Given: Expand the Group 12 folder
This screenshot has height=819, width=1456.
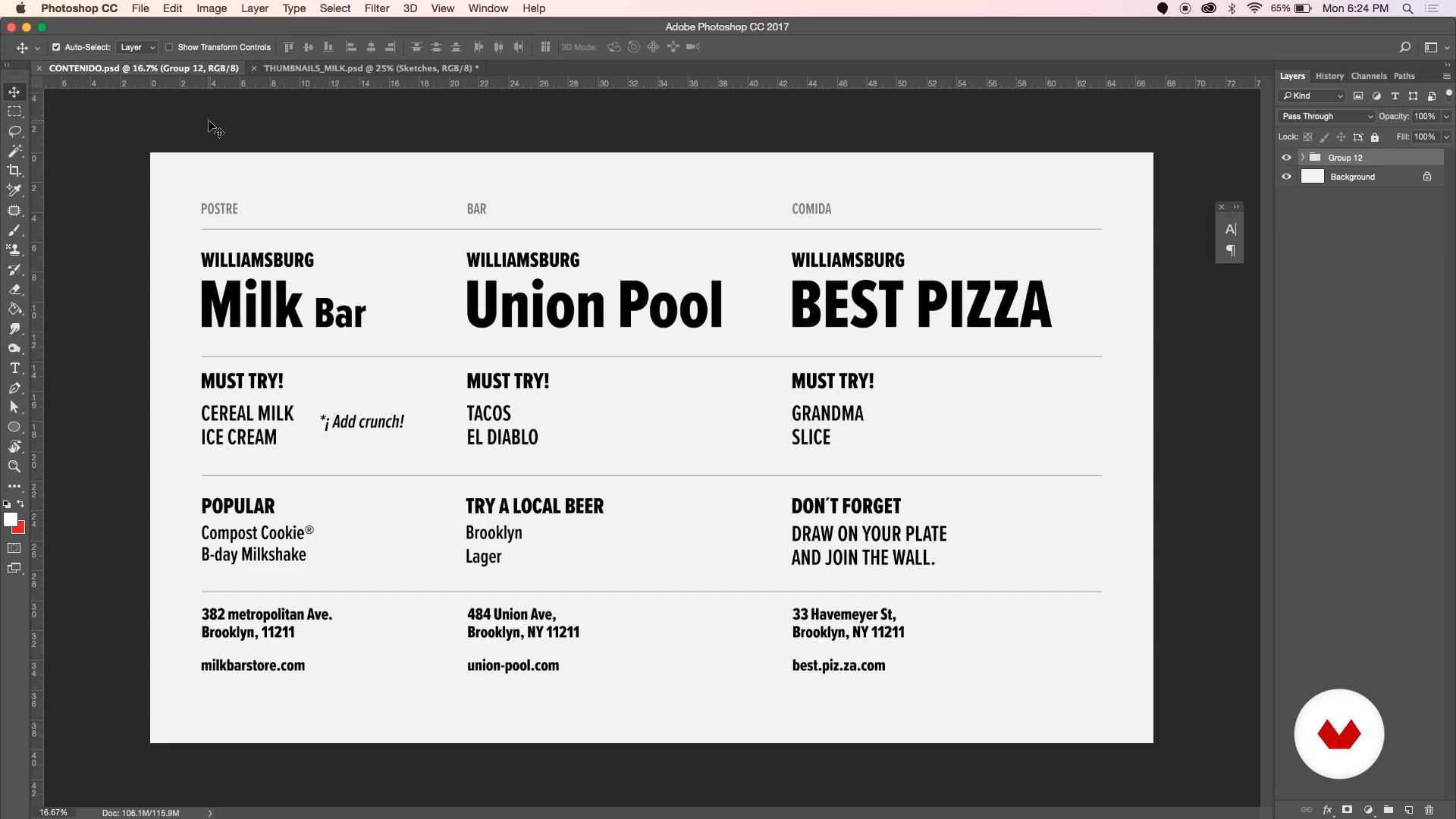Looking at the screenshot, I should [x=1303, y=158].
